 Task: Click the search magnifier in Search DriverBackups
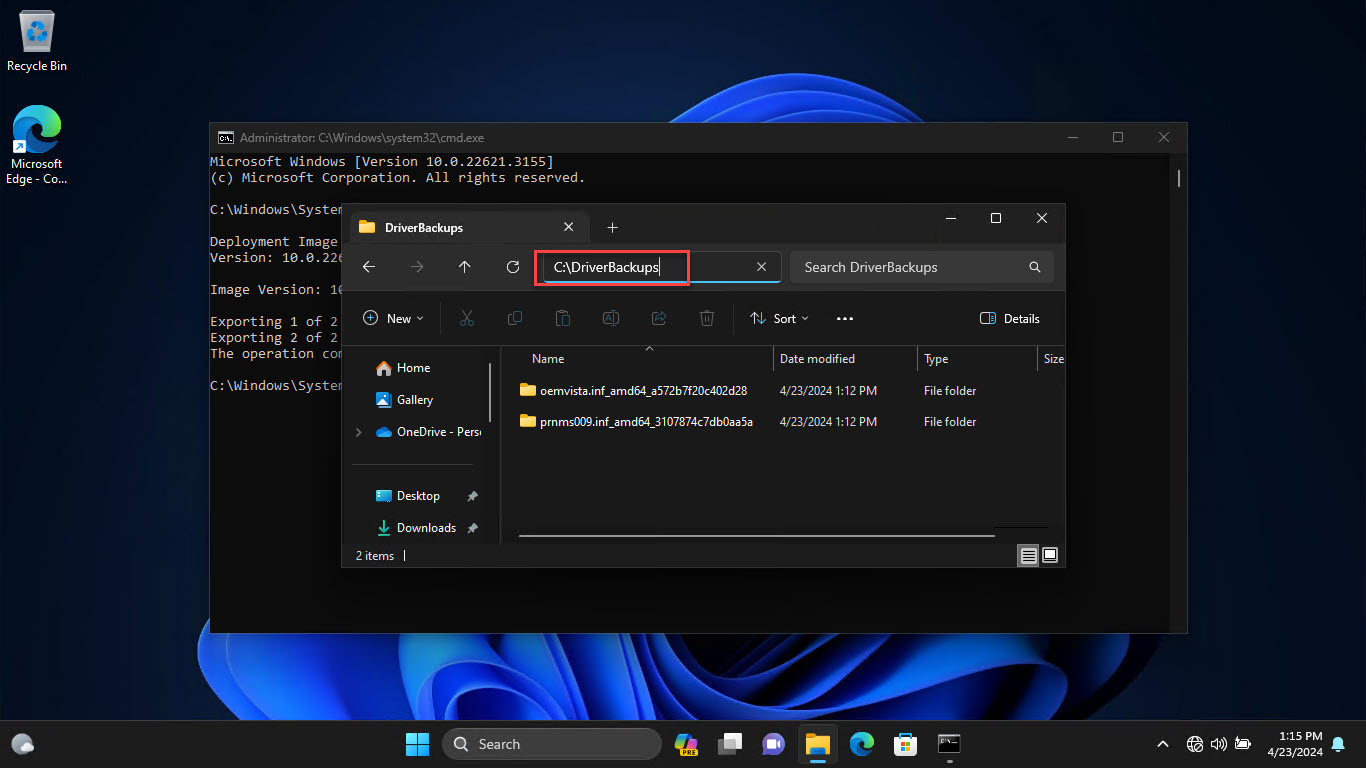(x=1035, y=267)
